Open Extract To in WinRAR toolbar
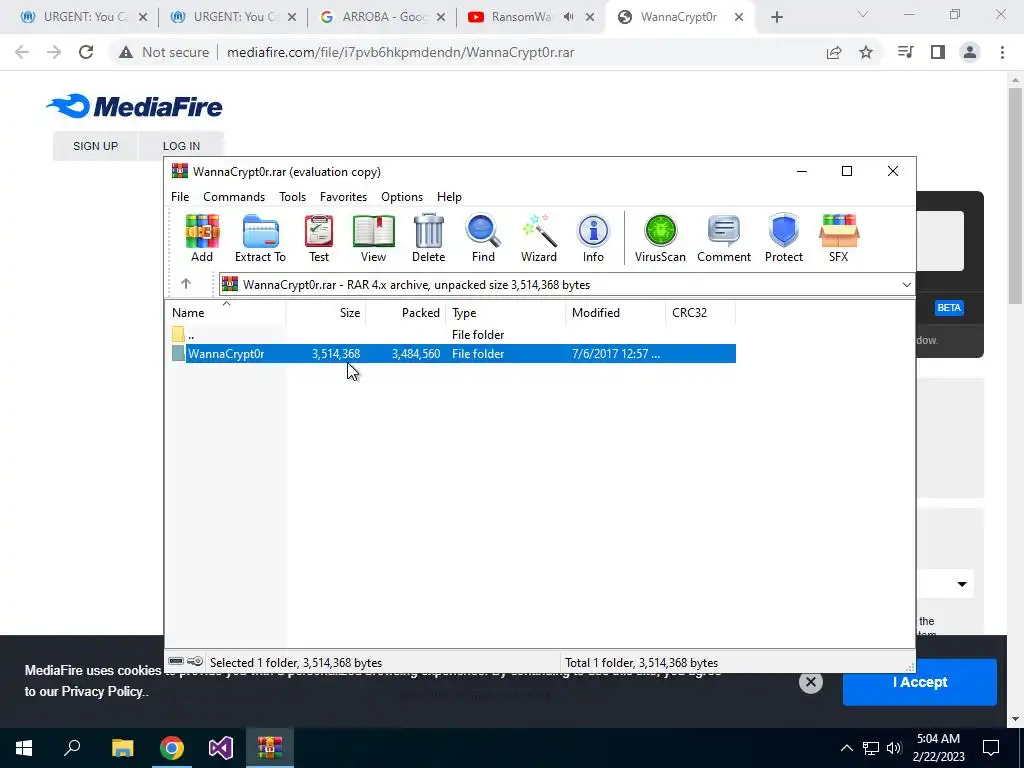1024x768 pixels. [x=261, y=238]
